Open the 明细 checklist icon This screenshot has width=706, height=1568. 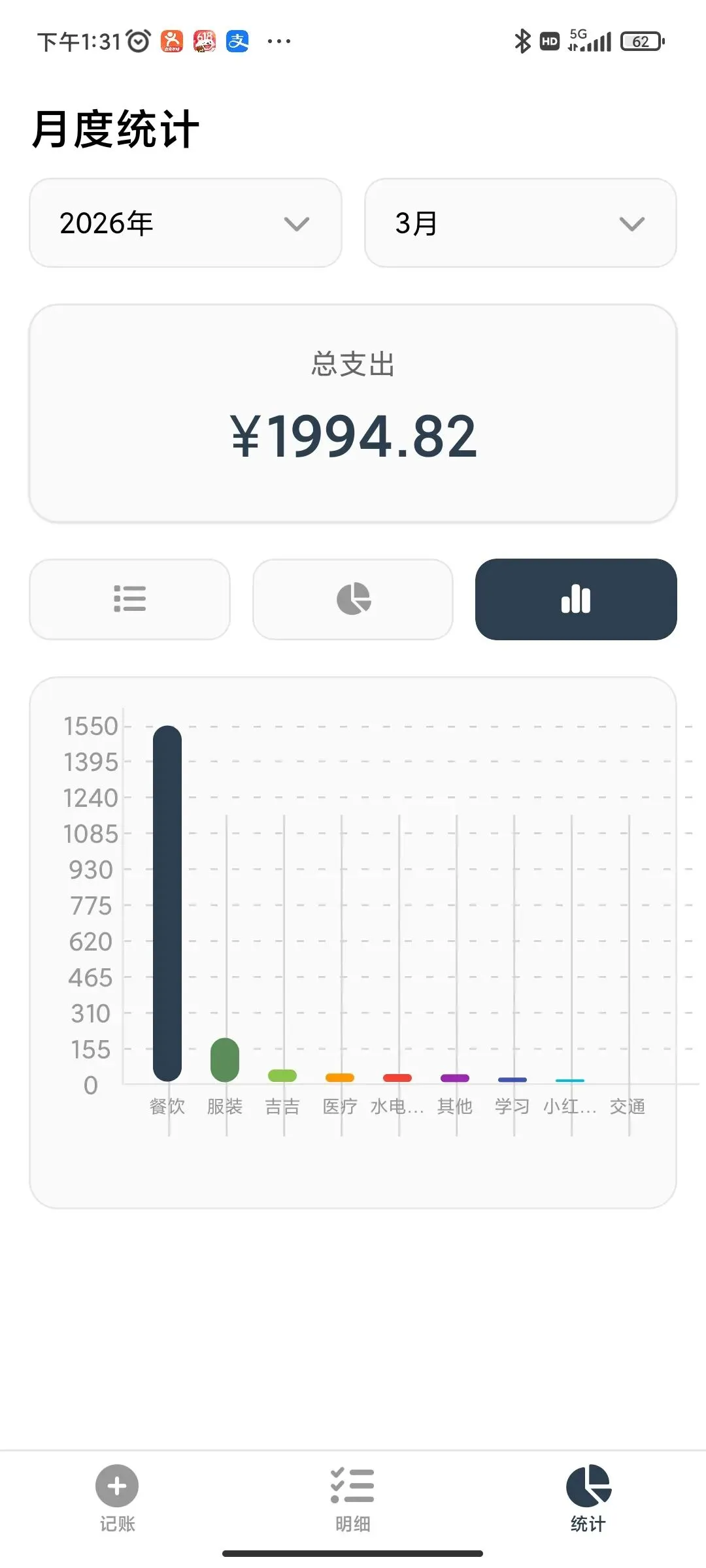click(352, 1486)
